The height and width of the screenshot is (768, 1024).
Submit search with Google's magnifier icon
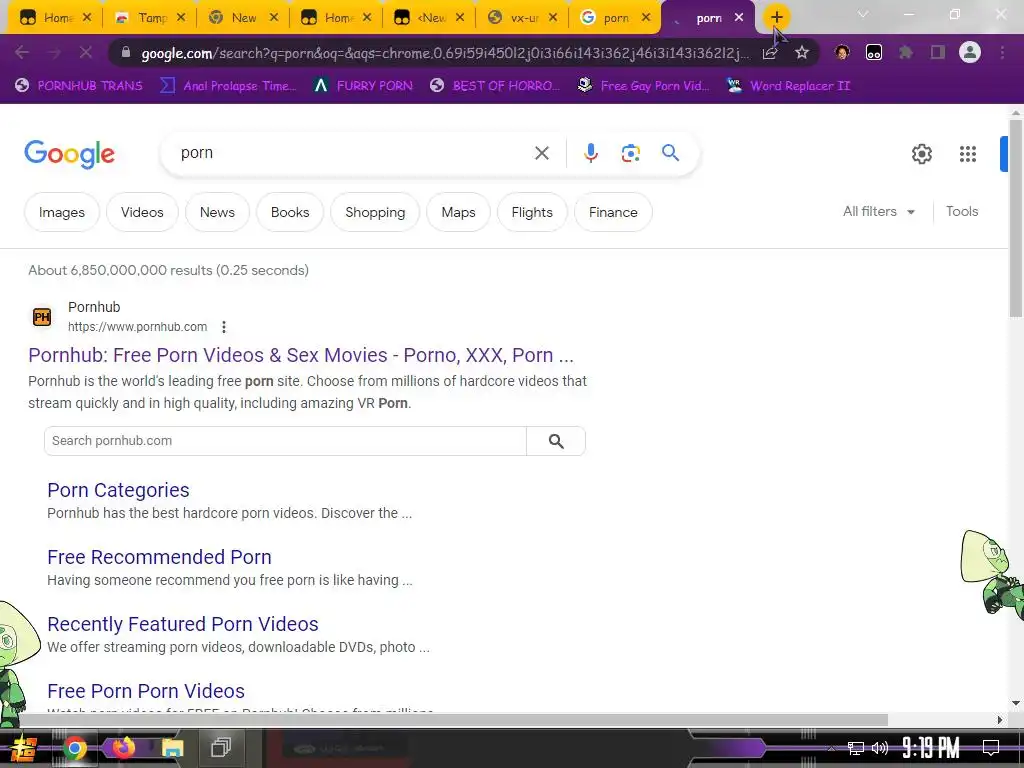point(670,153)
